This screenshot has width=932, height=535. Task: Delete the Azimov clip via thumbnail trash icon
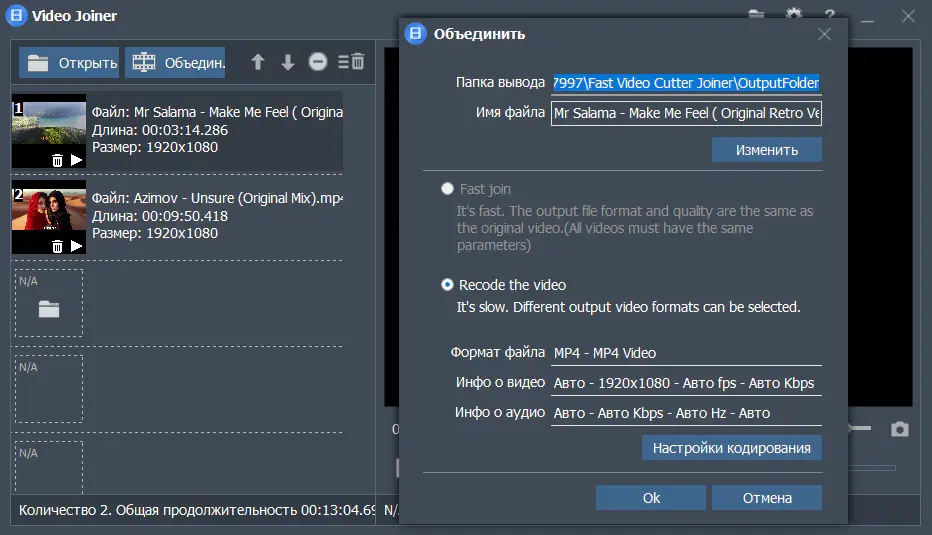click(57, 246)
